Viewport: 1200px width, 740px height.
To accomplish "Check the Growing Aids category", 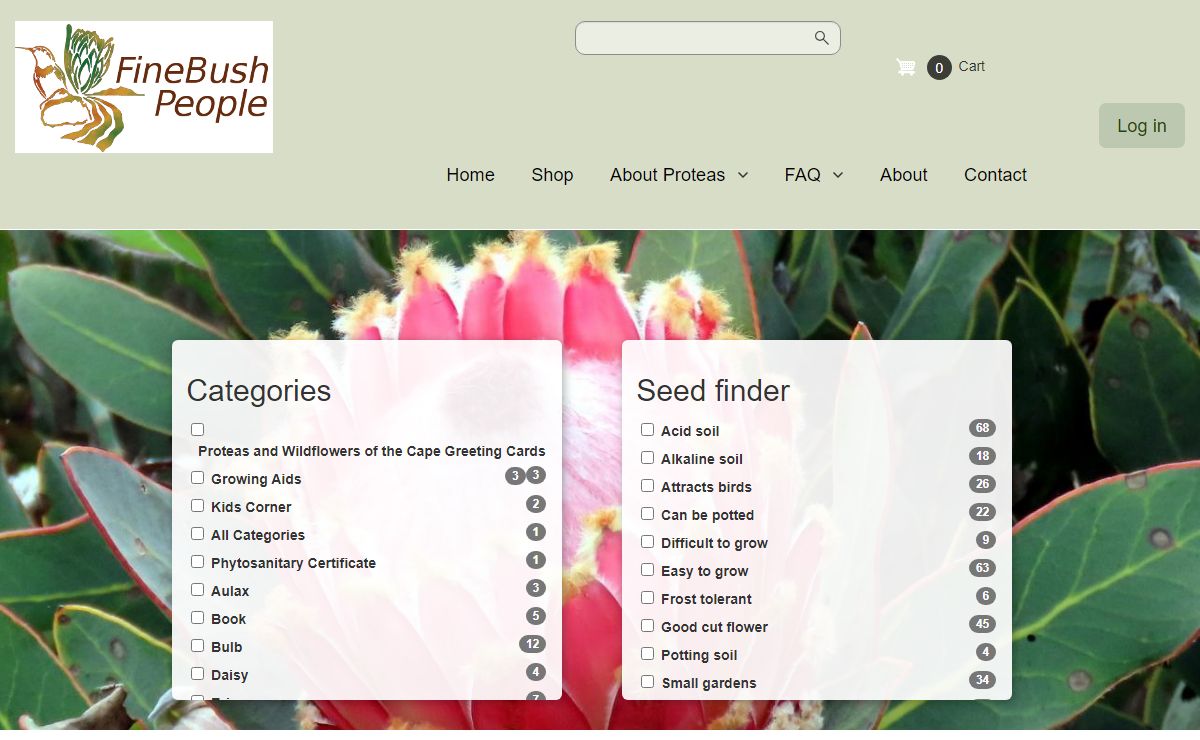I will tap(197, 477).
